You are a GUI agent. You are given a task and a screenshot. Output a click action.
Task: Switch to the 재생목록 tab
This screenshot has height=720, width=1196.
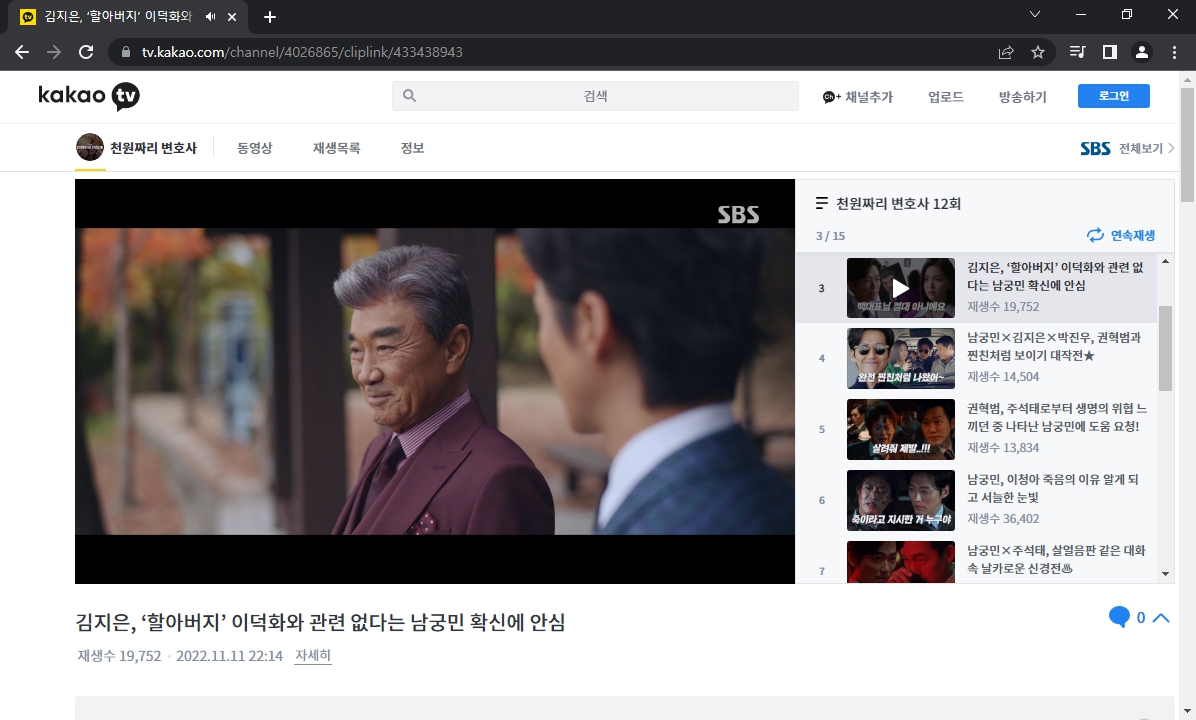click(x=336, y=148)
